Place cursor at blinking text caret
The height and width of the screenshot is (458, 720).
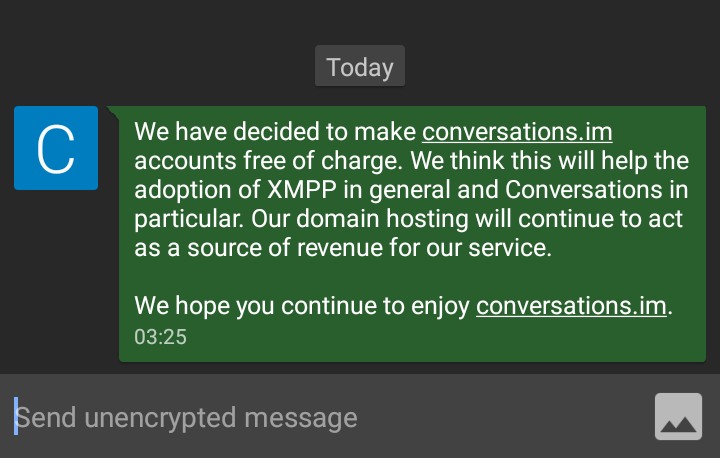click(x=16, y=417)
